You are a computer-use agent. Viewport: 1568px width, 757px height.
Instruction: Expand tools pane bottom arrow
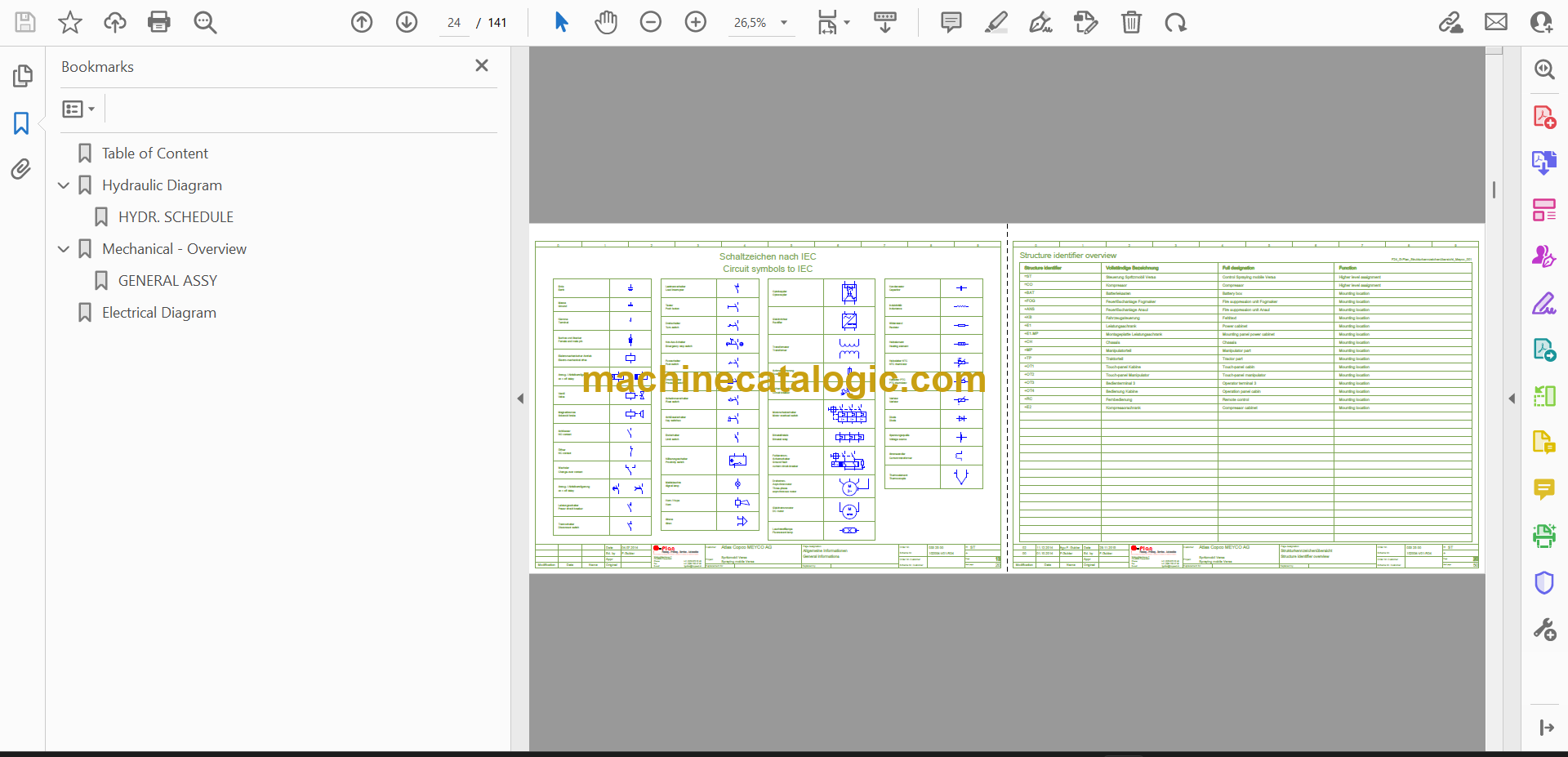(x=1546, y=728)
